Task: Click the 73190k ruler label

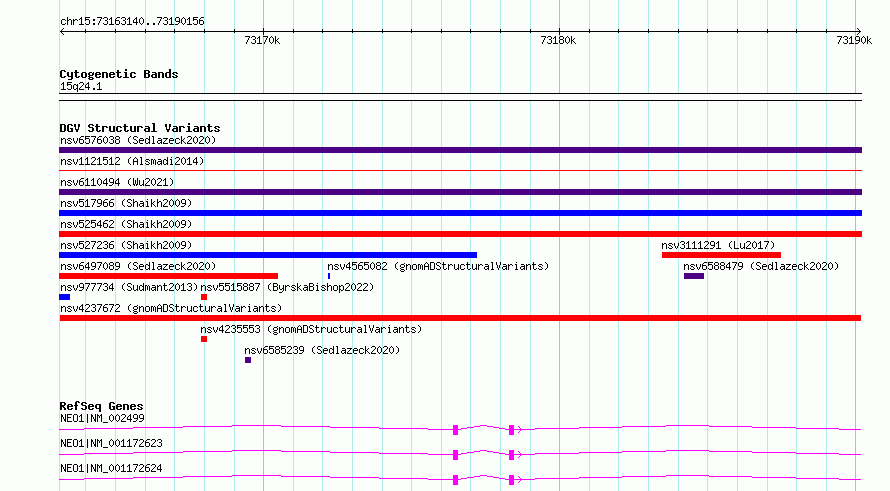Action: 854,40
